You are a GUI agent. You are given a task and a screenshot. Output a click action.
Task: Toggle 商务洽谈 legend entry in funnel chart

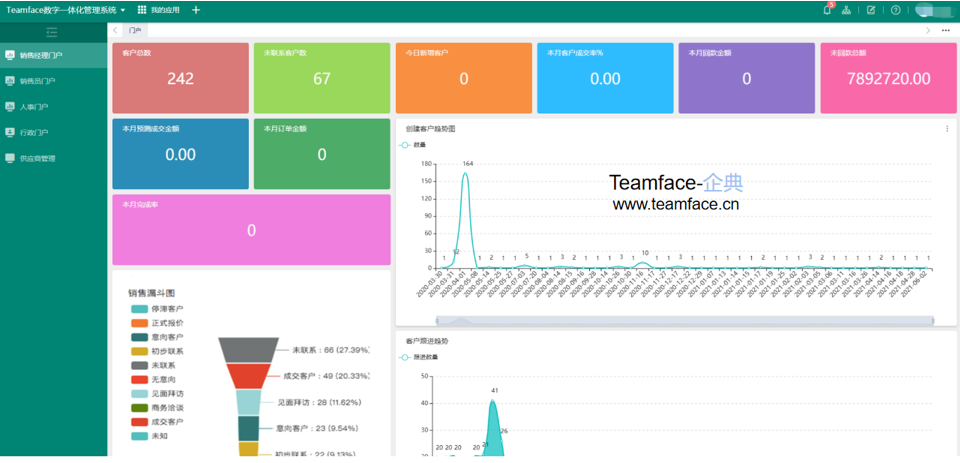[x=157, y=408]
